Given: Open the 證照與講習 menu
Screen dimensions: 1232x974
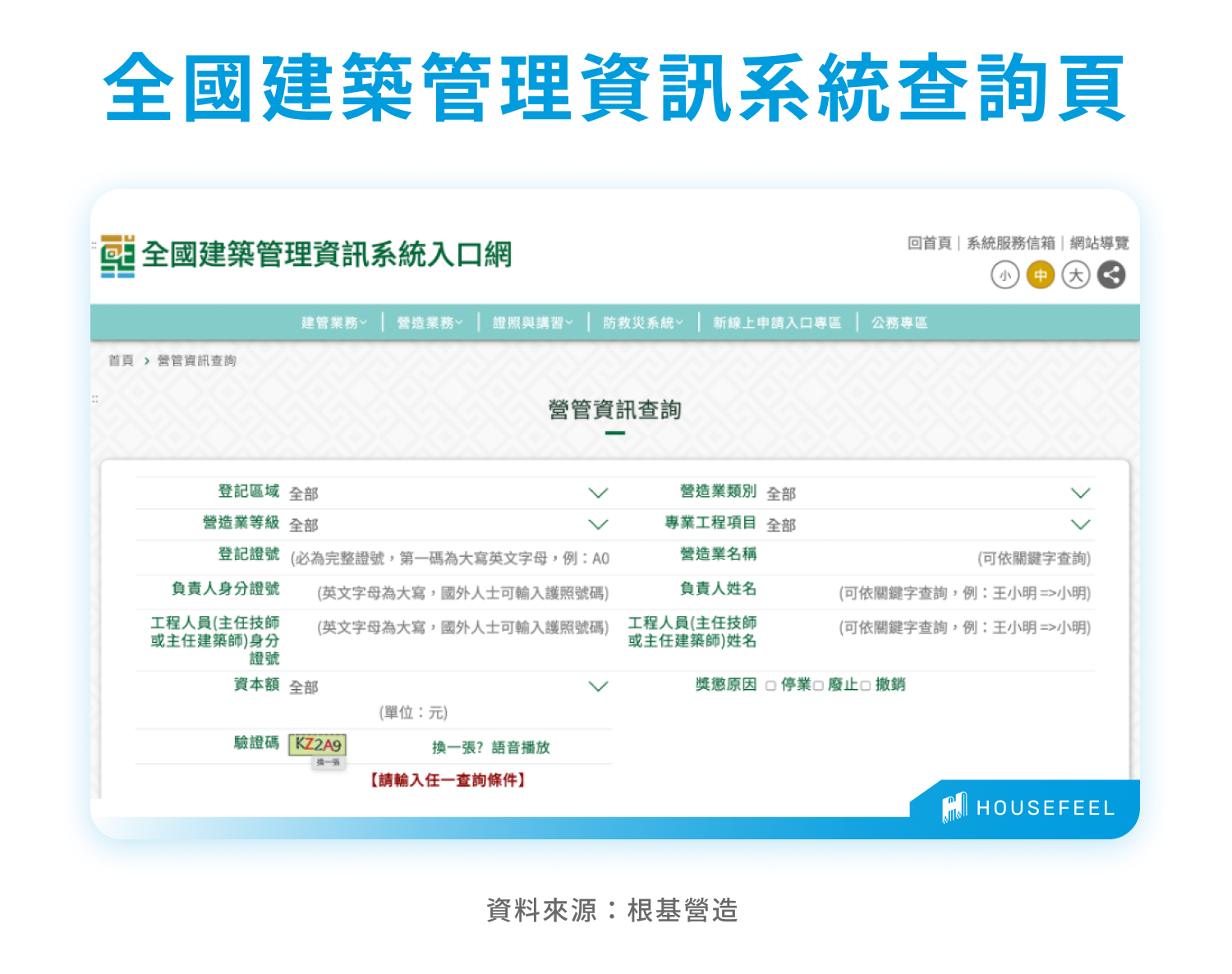Looking at the screenshot, I should [533, 323].
